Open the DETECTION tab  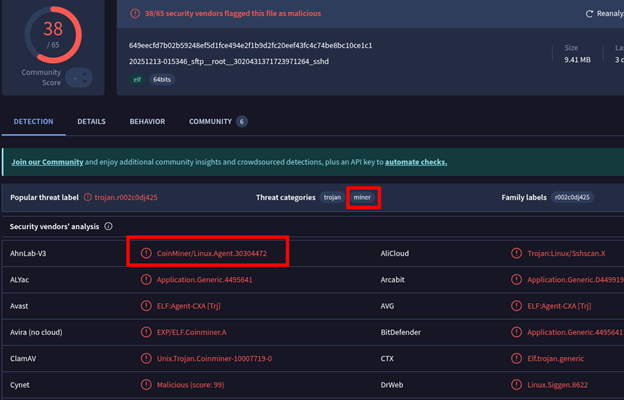point(33,122)
